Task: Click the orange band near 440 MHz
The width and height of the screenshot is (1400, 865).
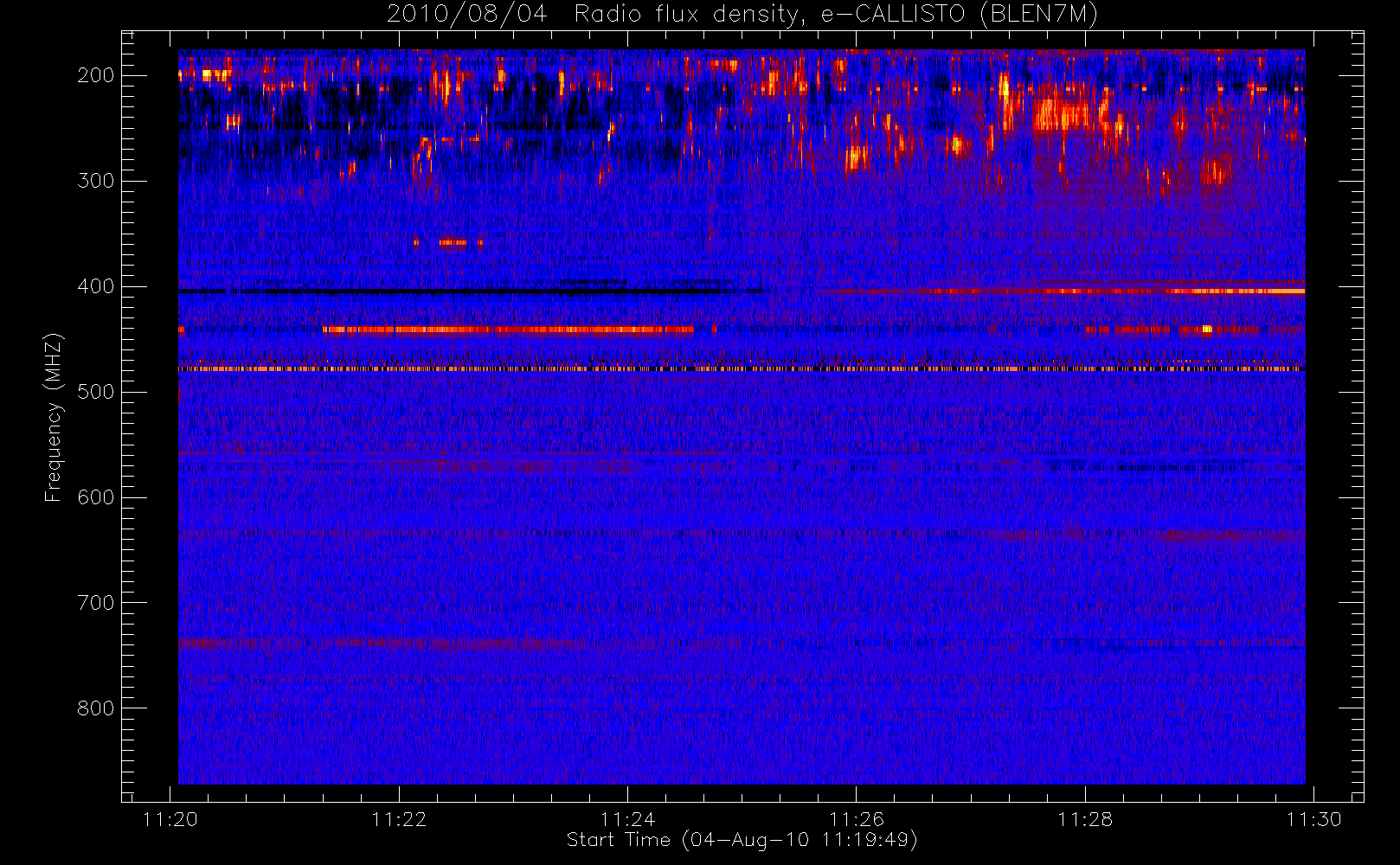Action: [x=508, y=330]
